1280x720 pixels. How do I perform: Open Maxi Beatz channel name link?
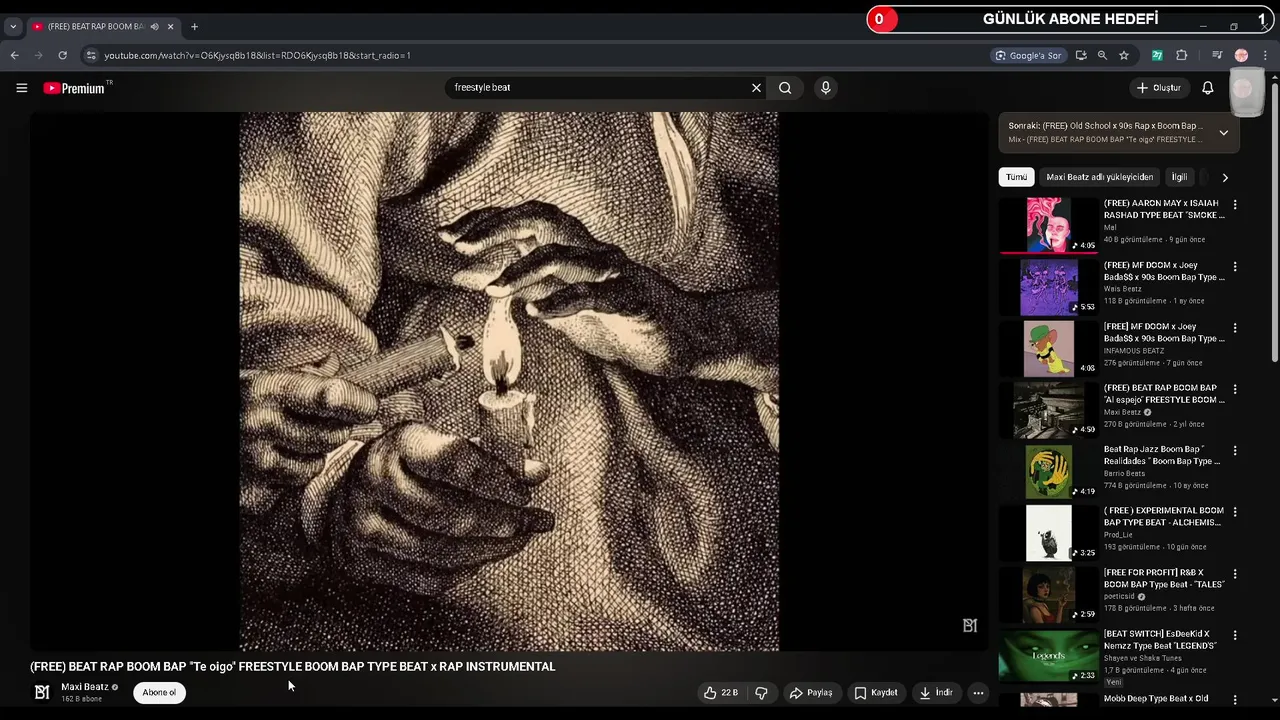85,687
